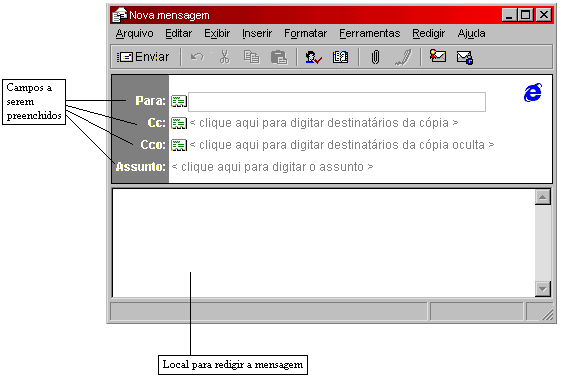Open address book icon beside Cco
Image resolution: width=561 pixels, height=377 pixels.
(179, 145)
